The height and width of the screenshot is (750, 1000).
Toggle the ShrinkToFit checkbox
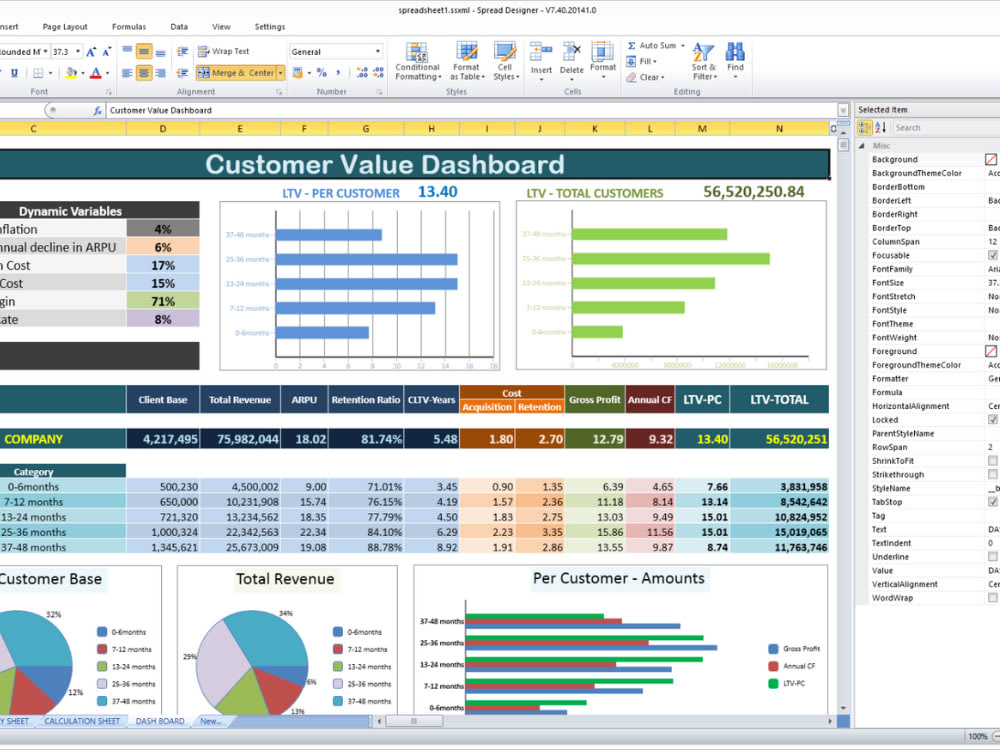[x=992, y=460]
